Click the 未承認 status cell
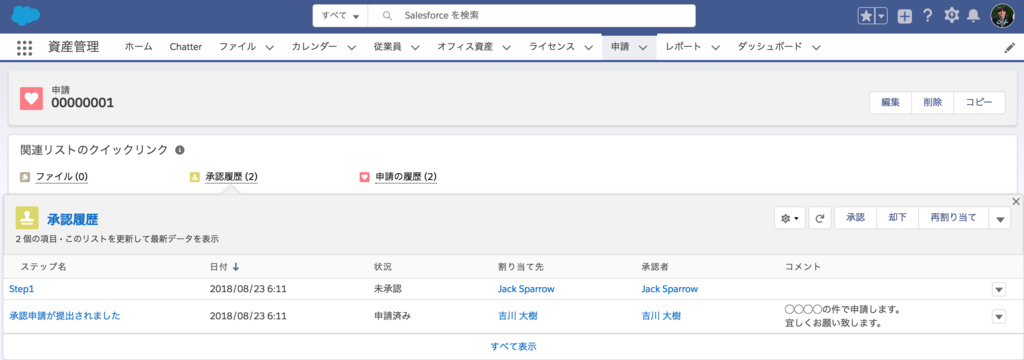1024x360 pixels. (x=387, y=289)
